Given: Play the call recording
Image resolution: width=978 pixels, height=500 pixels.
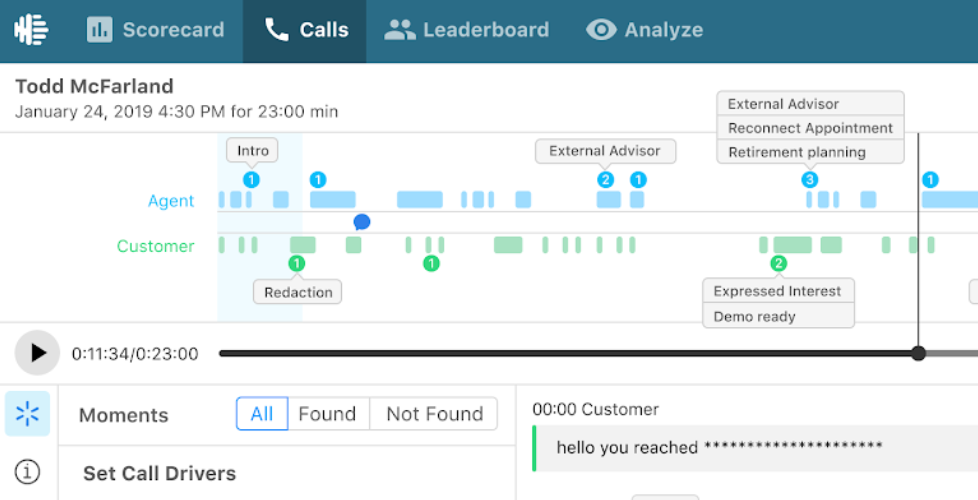Looking at the screenshot, I should (37, 353).
